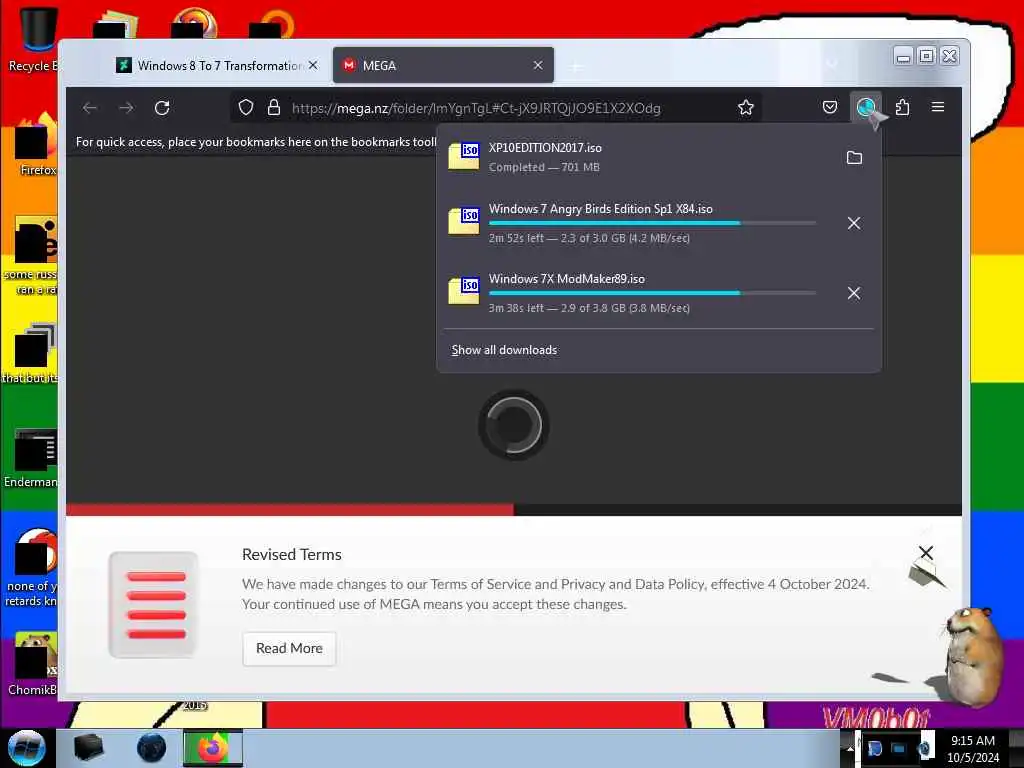Click the '2m 52s left' download status
Screen dimensions: 1024x768
pos(589,238)
